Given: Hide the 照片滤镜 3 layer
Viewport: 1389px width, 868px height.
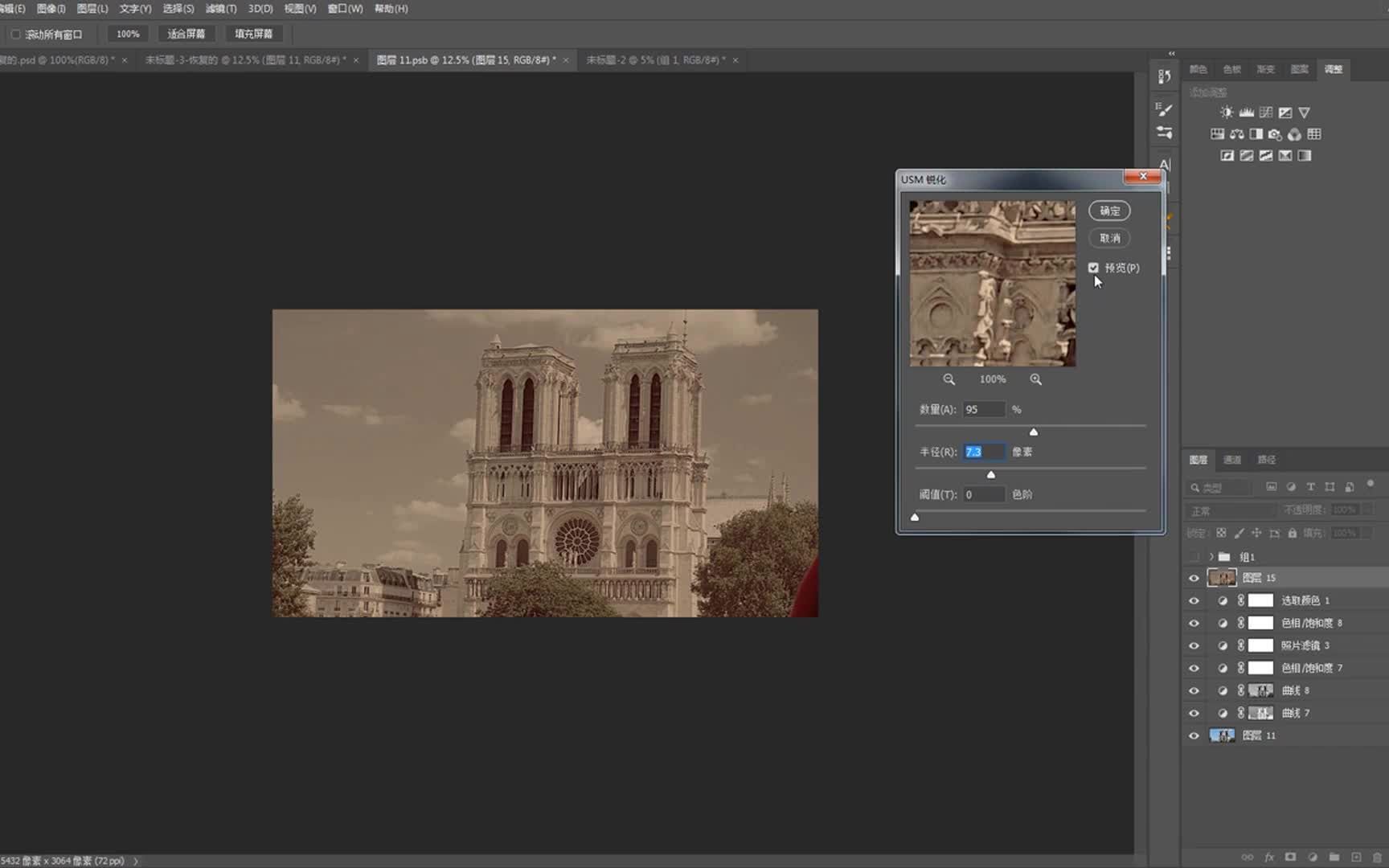Looking at the screenshot, I should pos(1194,645).
